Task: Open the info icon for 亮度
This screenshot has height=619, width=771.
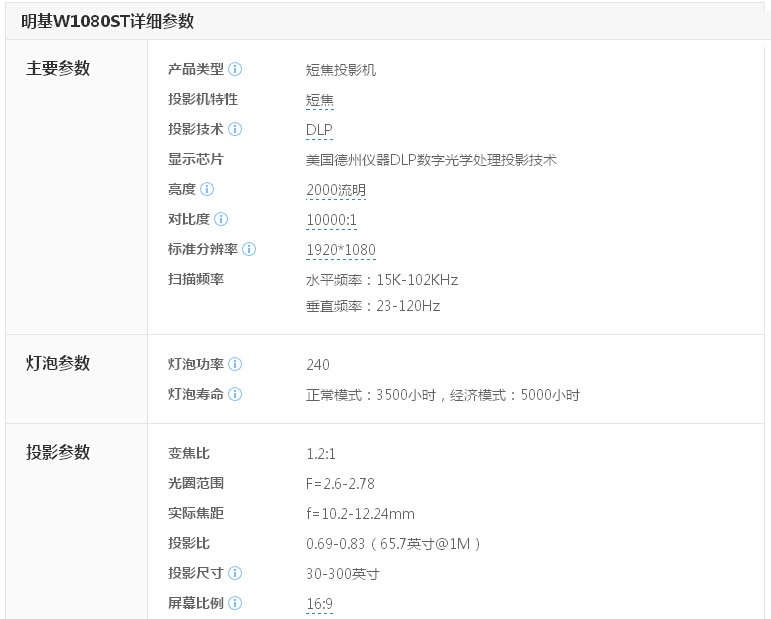Action: pyautogui.click(x=207, y=189)
